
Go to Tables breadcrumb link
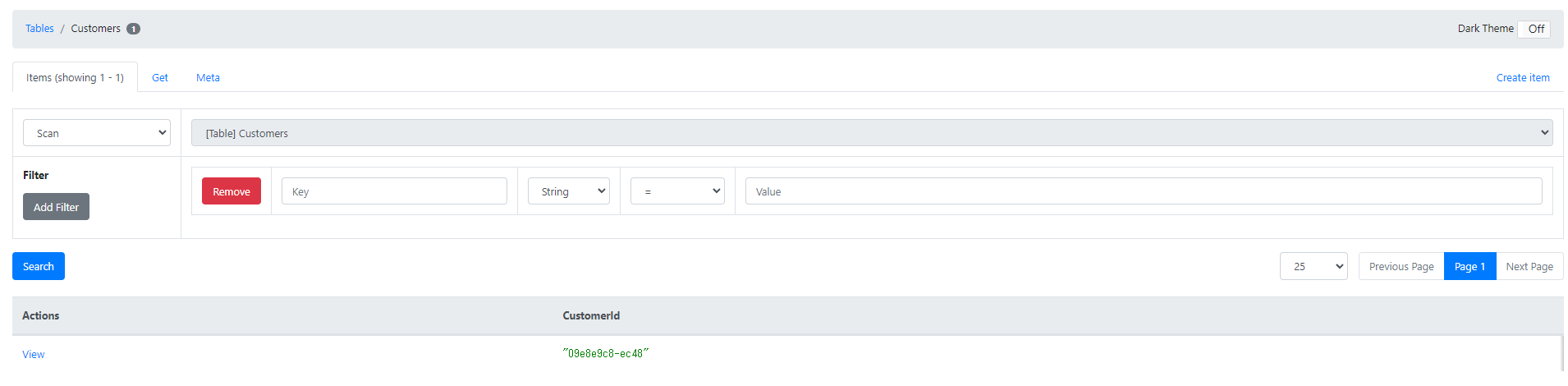tap(39, 29)
